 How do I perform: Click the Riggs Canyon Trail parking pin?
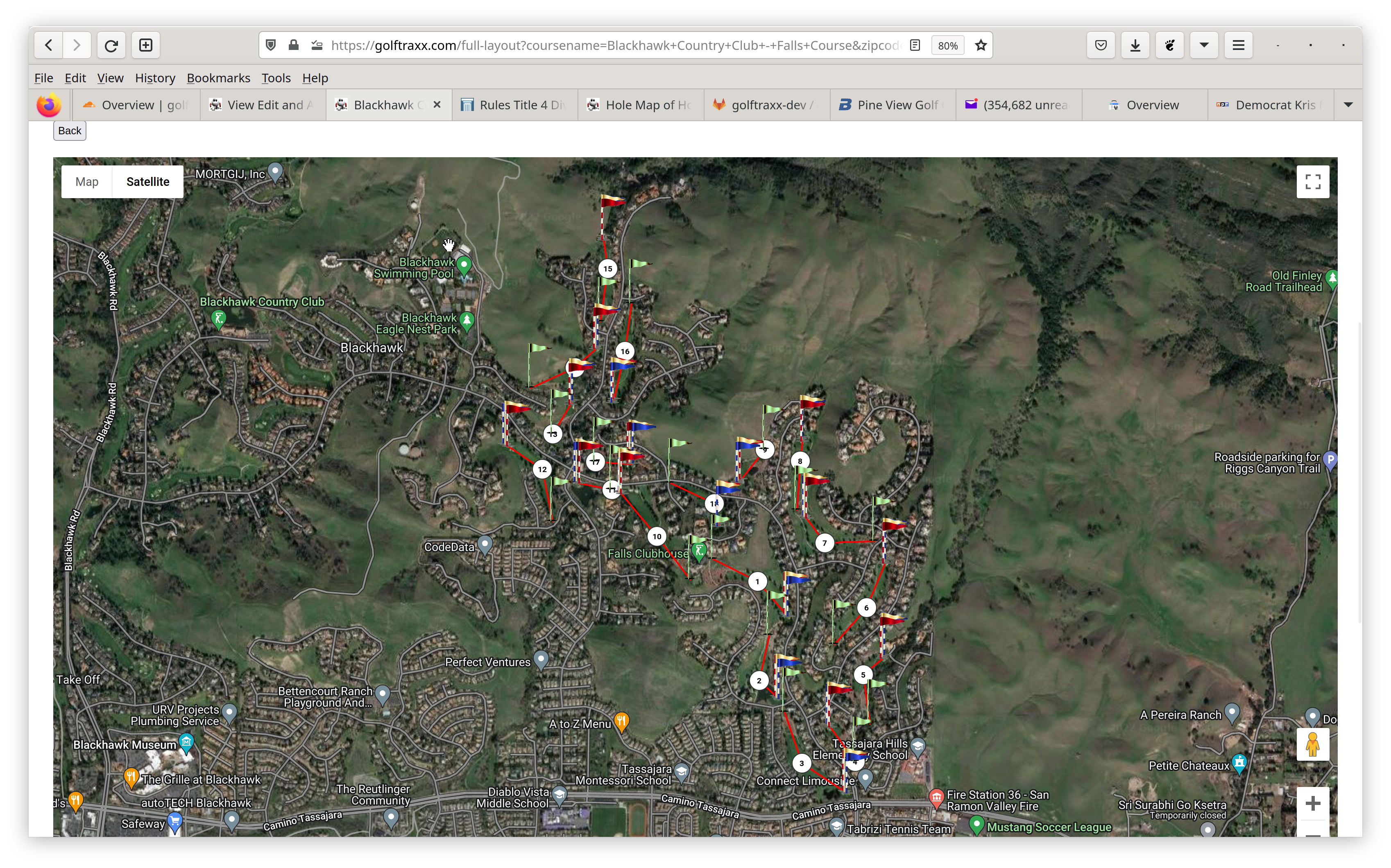1330,460
